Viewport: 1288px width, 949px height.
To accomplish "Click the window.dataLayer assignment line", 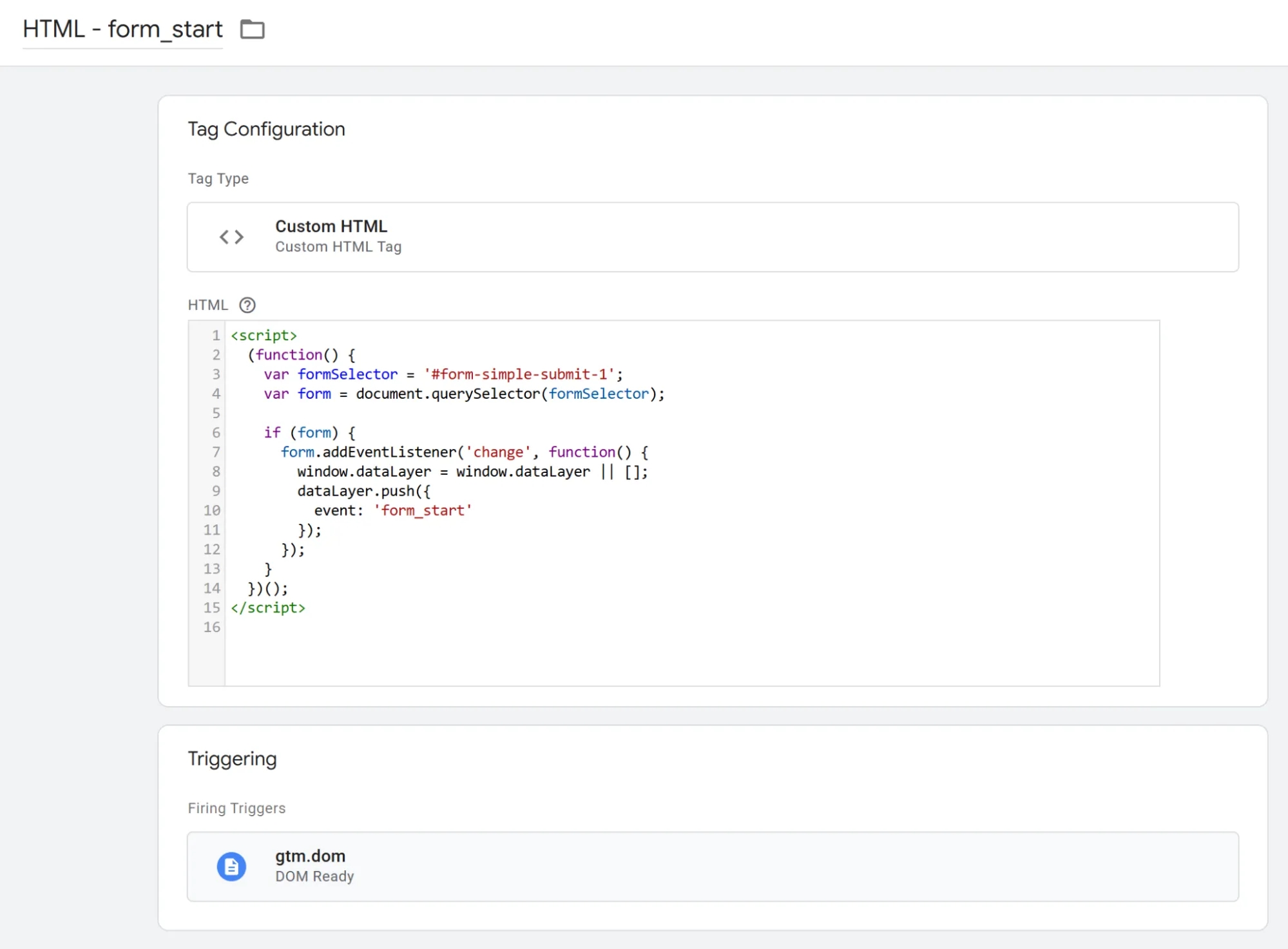I will pos(472,472).
